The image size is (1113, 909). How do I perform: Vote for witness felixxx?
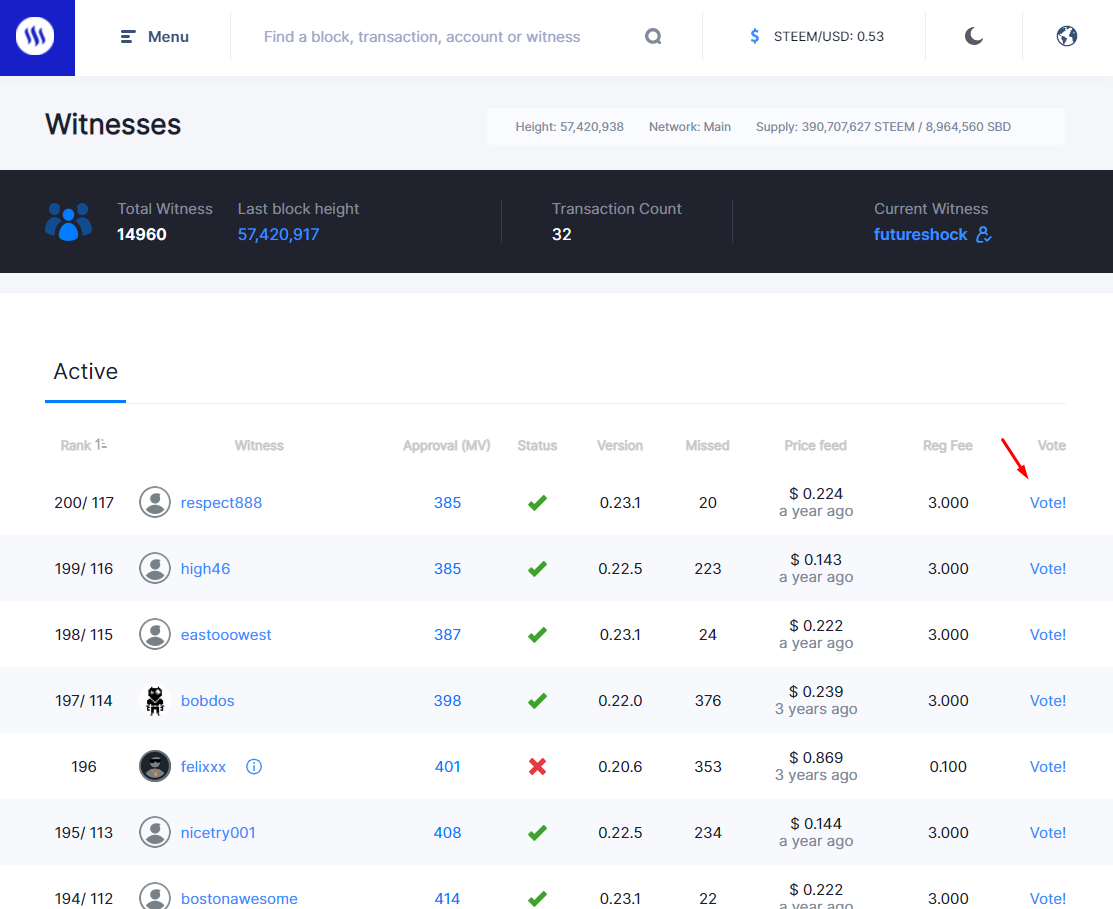[x=1048, y=766]
